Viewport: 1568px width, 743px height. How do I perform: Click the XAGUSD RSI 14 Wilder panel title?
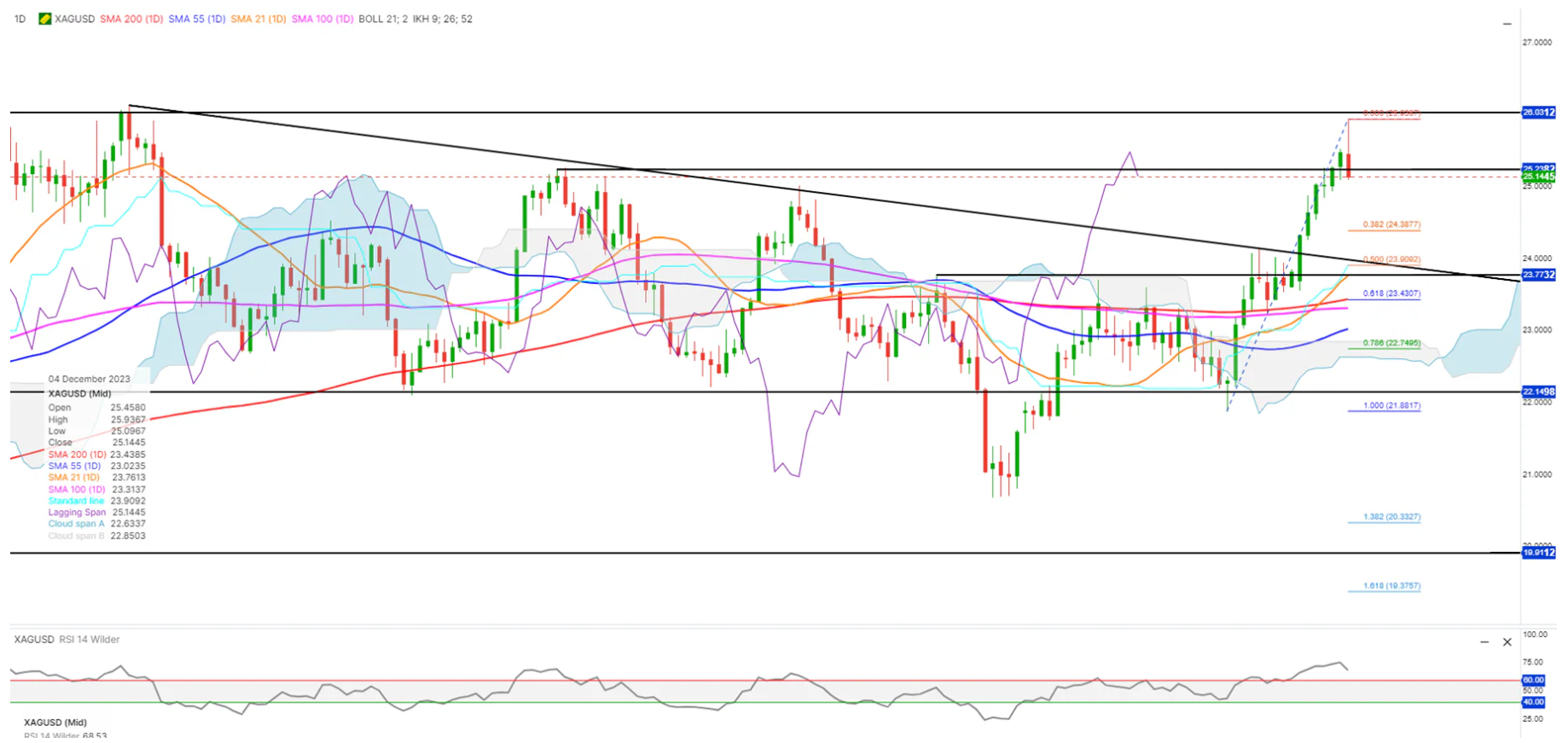pos(67,639)
